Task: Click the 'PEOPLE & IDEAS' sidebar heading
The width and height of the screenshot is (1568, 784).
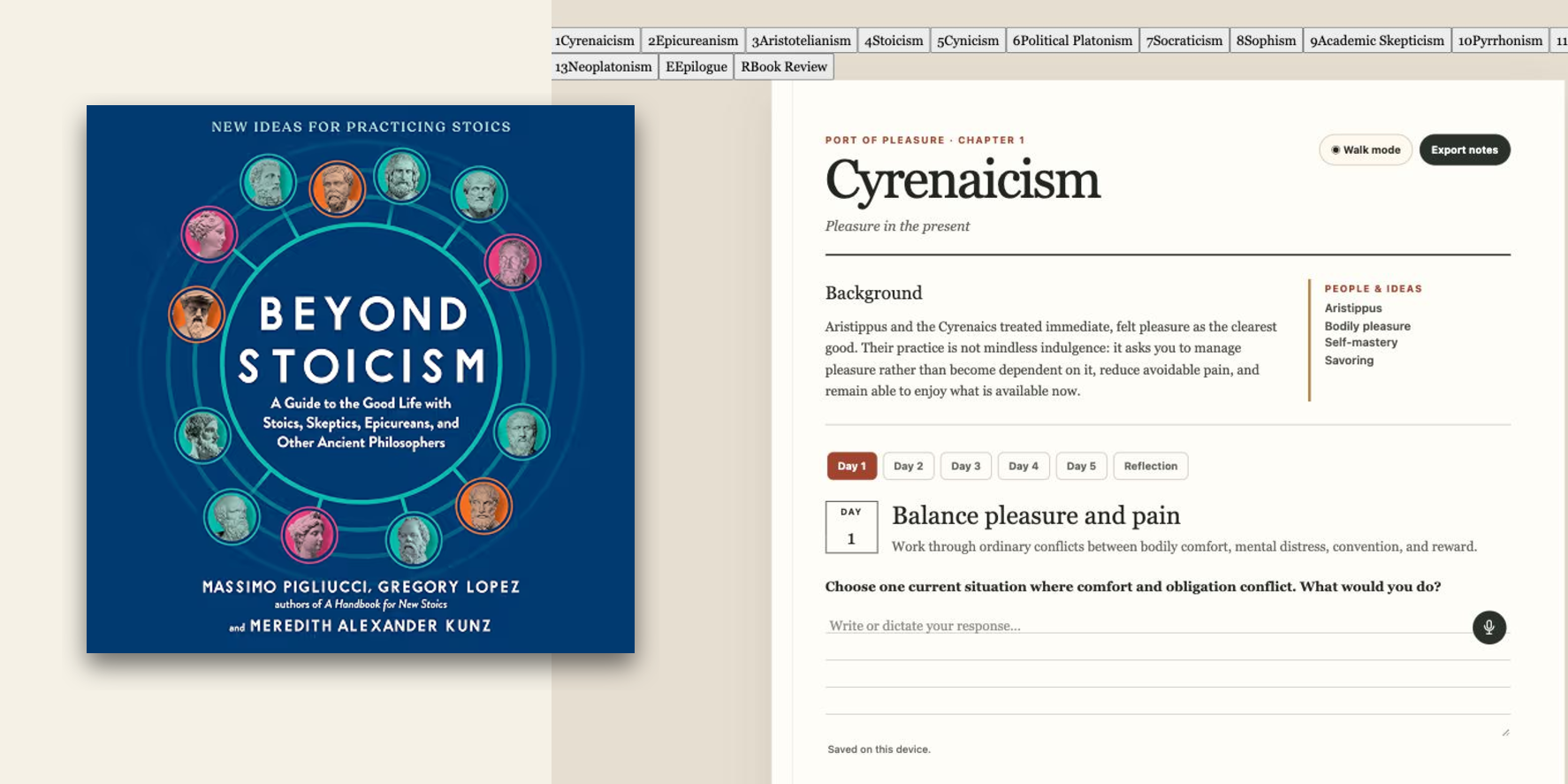Action: click(1373, 289)
